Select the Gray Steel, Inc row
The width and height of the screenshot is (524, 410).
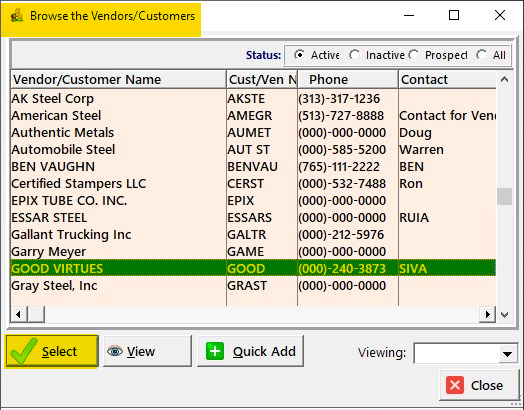(253, 286)
